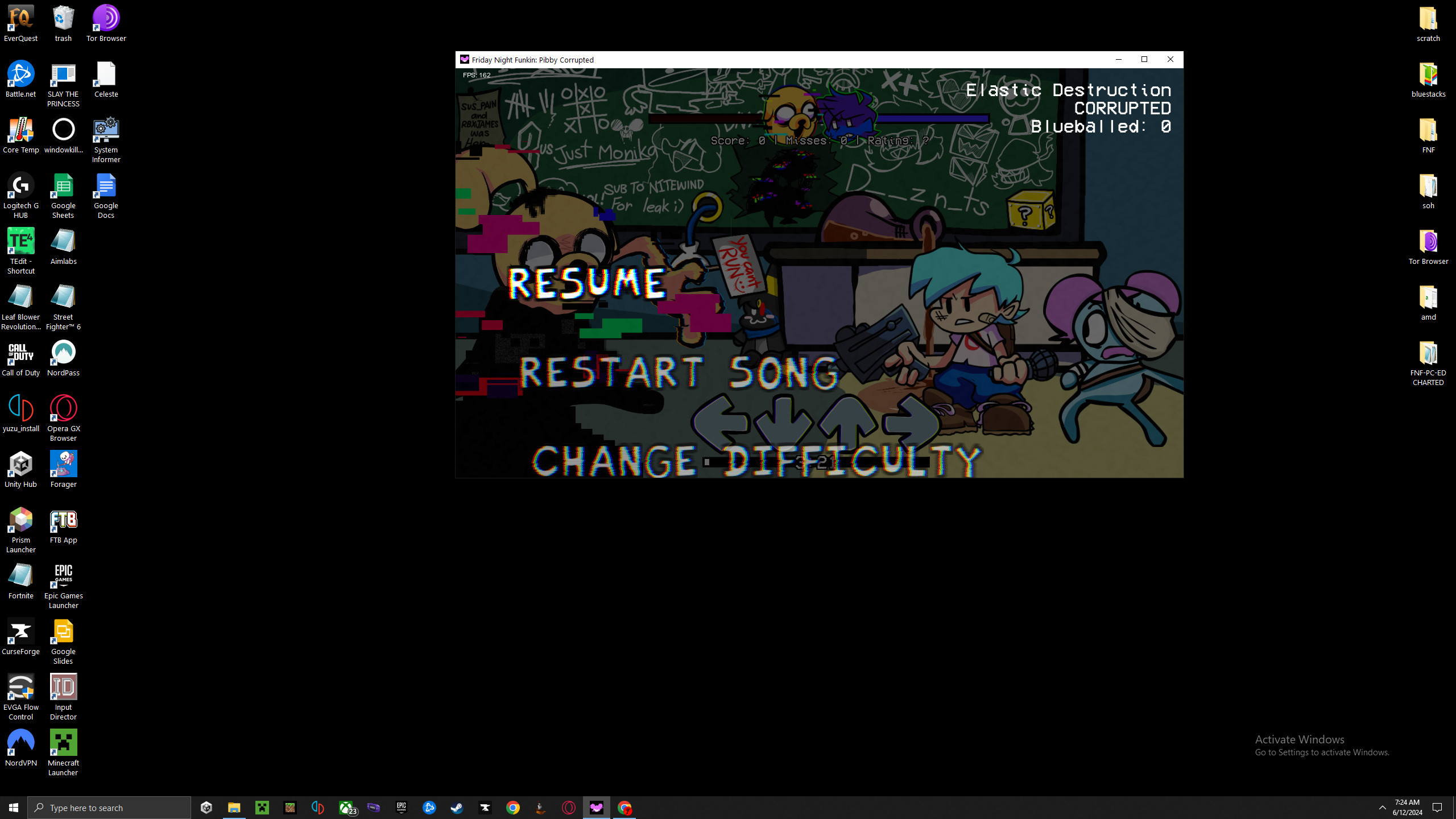The image size is (1456, 819).
Task: Select the scratch folder on desktop
Action: (x=1428, y=24)
